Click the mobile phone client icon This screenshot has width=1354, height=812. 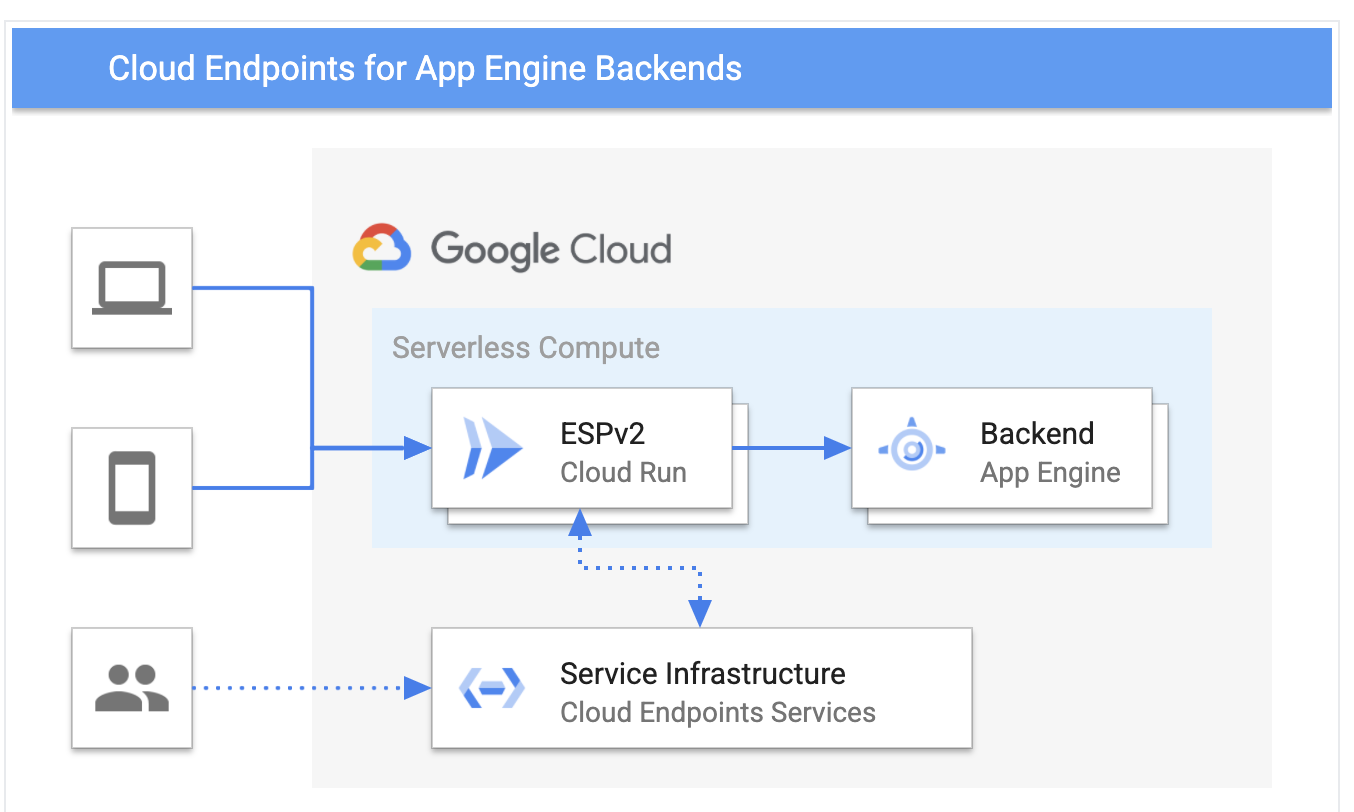tap(132, 488)
